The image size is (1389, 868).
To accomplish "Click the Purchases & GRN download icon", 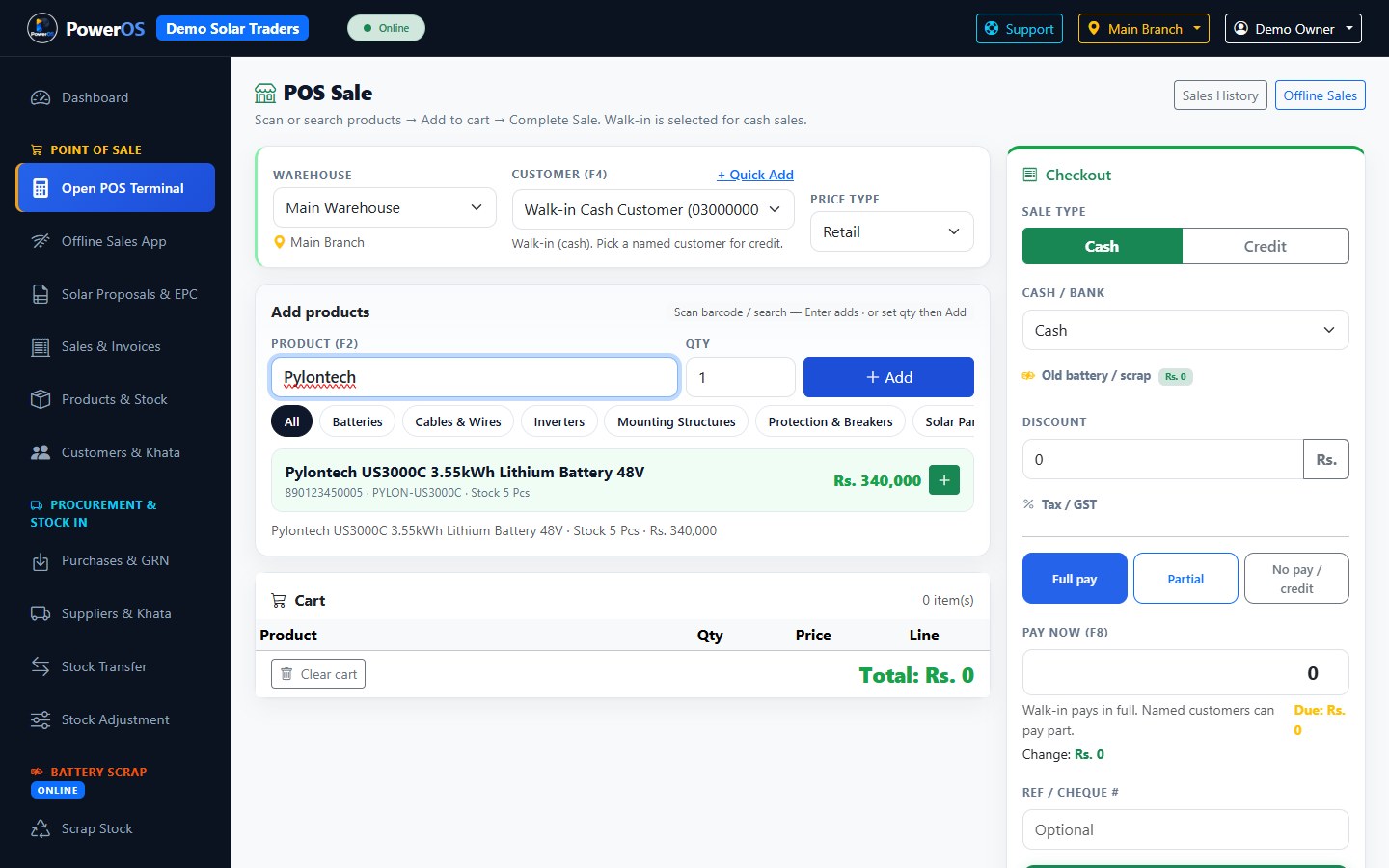I will pos(41,561).
